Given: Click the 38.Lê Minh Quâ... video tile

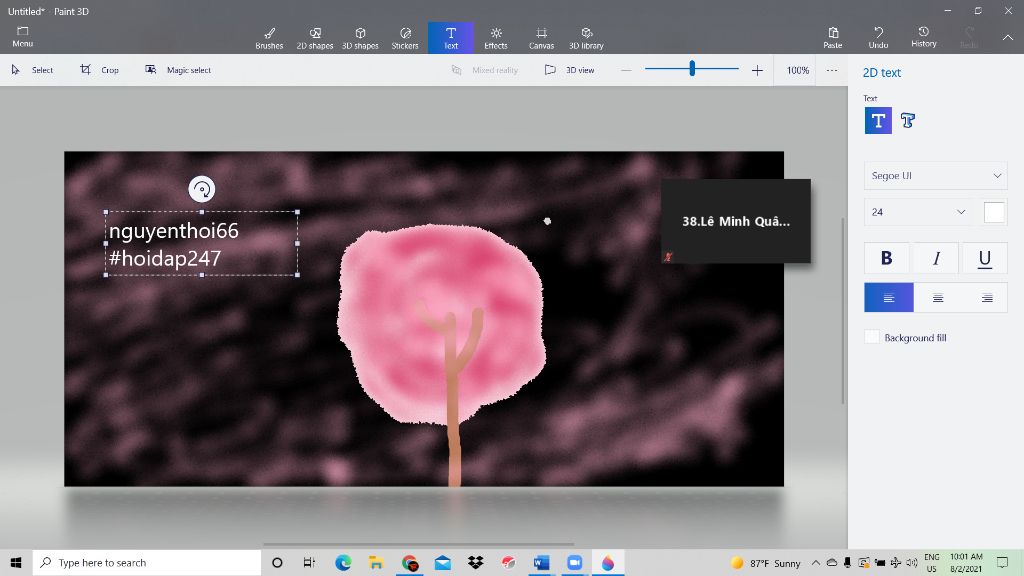Looking at the screenshot, I should click(x=735, y=221).
